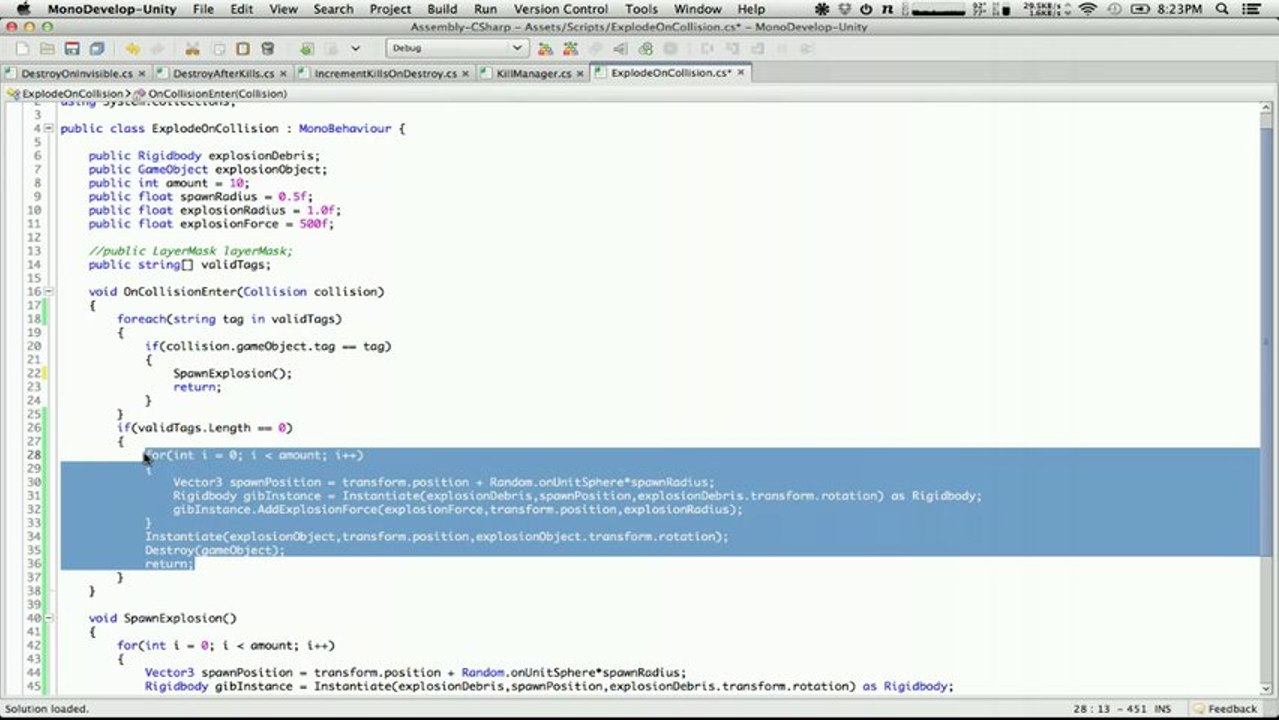Open the small arrow dropdown beside the Build icon
Viewport: 1279px width, 720px height.
tap(356, 48)
